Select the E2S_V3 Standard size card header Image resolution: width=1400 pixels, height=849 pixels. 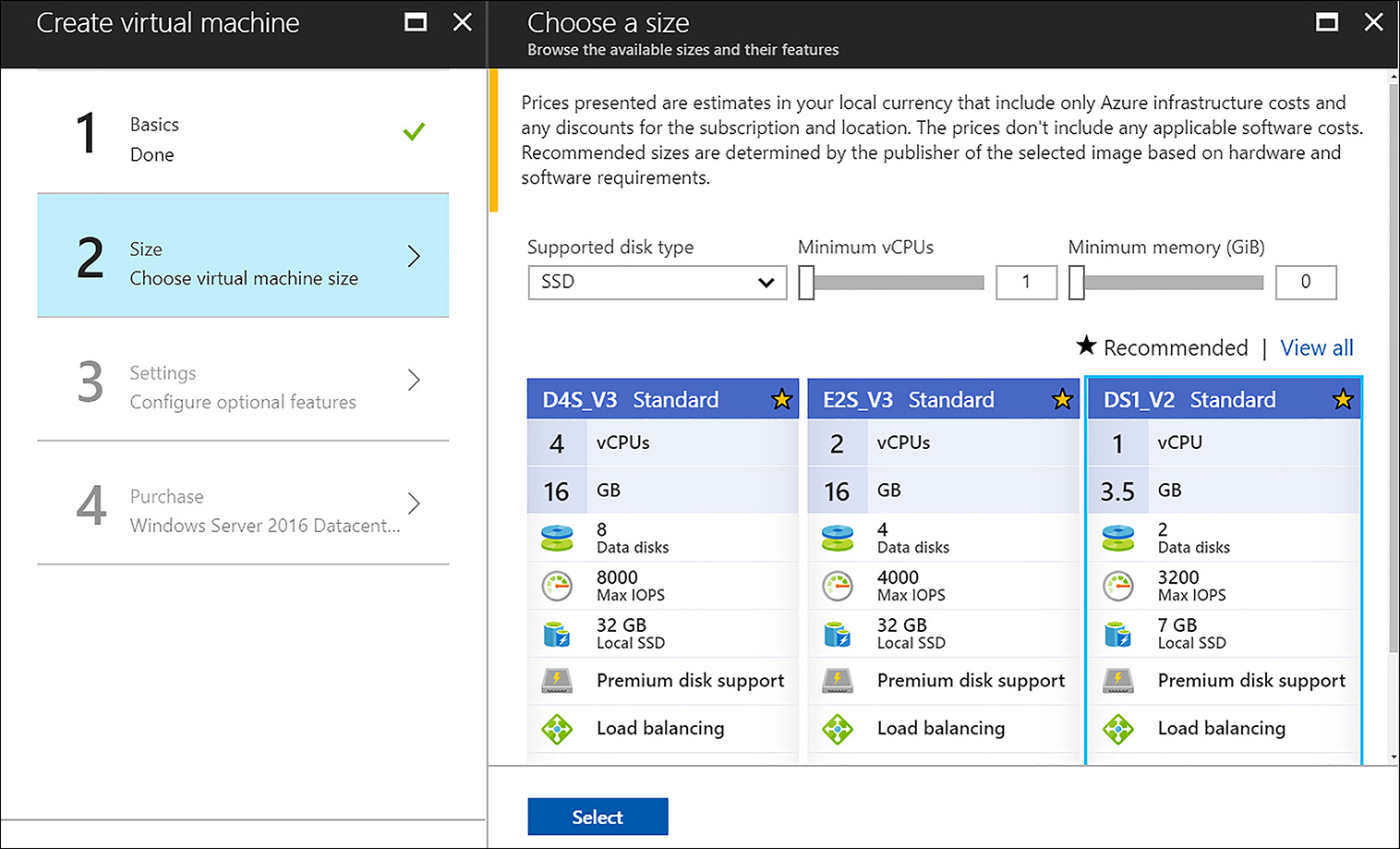[x=943, y=399]
